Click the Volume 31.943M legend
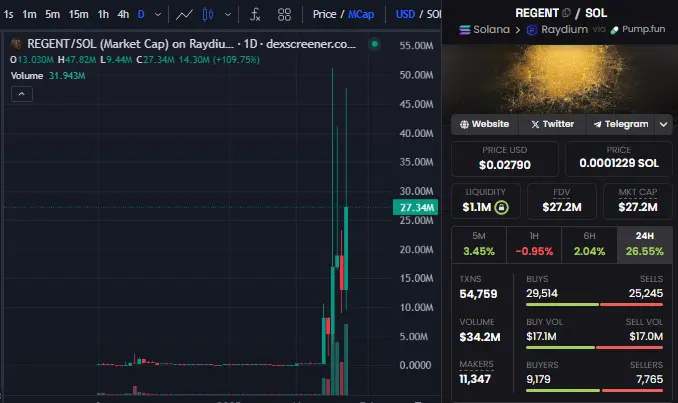Viewport: 678px width, 403px height. point(48,76)
